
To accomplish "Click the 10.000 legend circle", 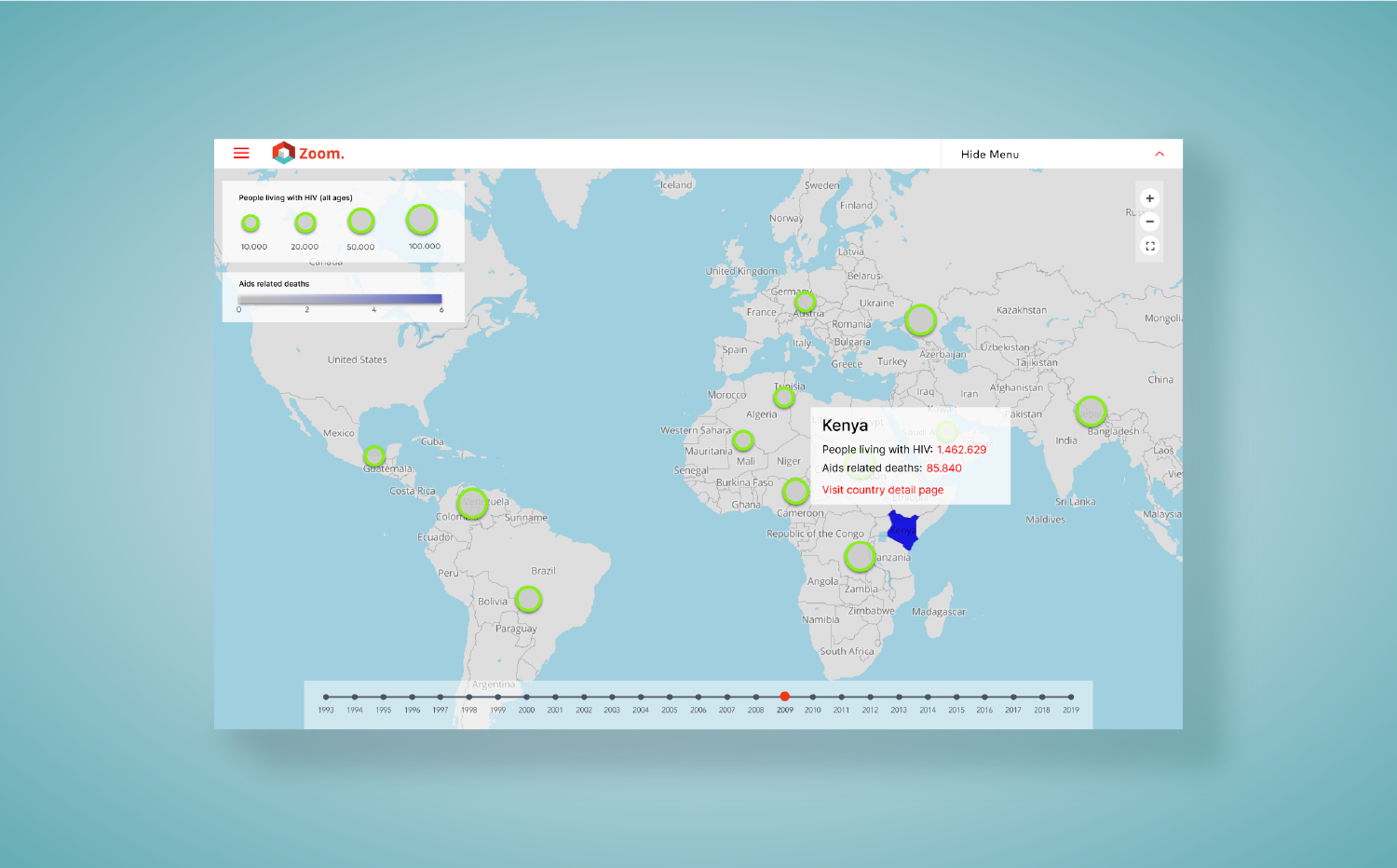I will [x=251, y=224].
